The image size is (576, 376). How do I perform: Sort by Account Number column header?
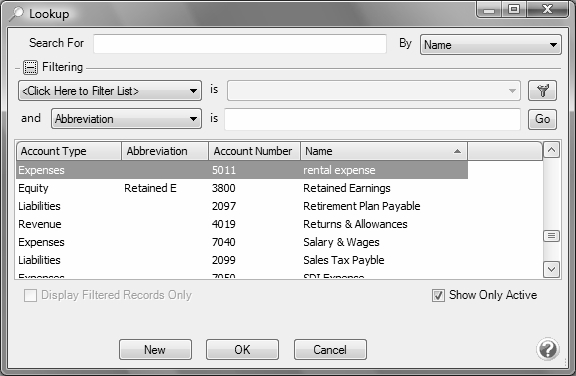(255, 151)
